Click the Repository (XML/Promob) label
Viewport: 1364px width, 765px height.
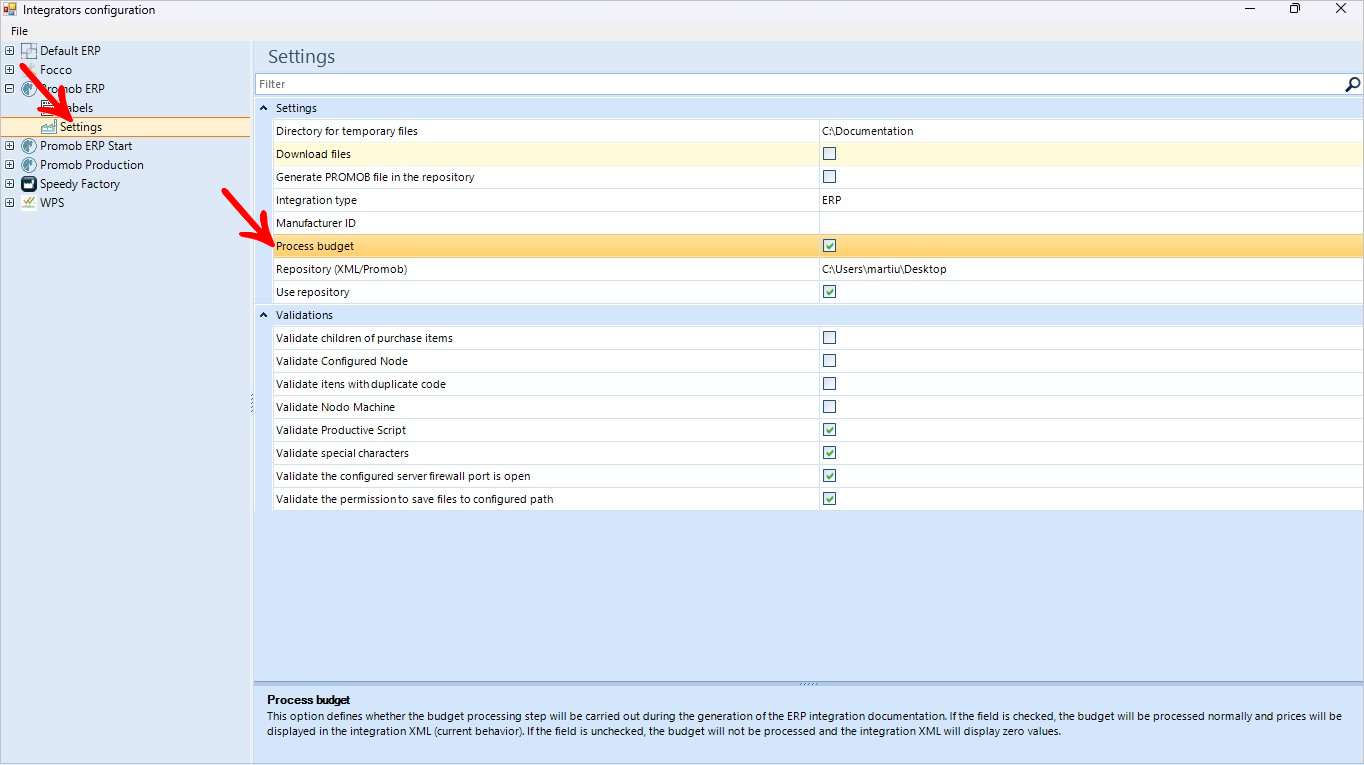point(342,269)
